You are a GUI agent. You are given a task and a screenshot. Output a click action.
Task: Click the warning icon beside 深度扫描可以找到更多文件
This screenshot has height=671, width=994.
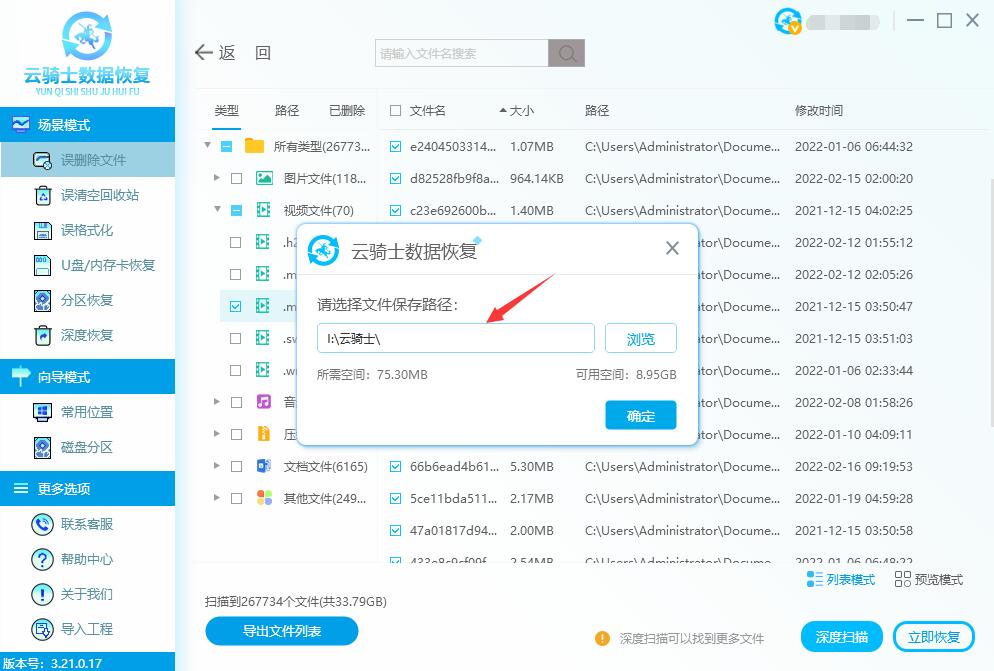click(602, 638)
